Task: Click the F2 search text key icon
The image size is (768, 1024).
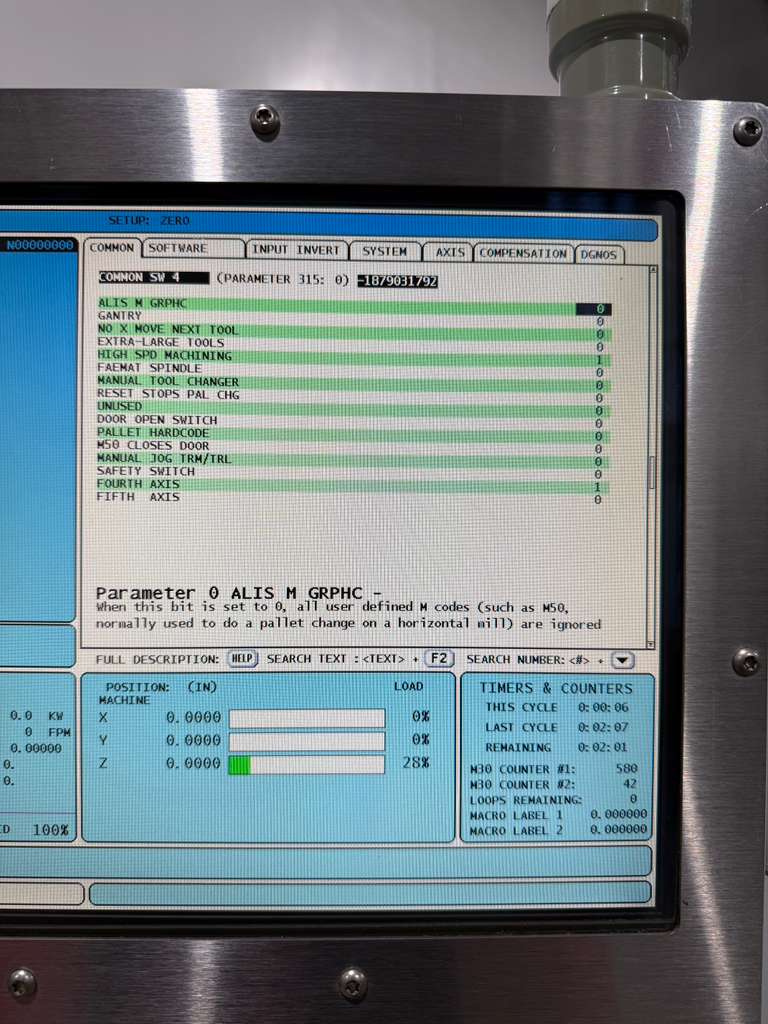Action: click(439, 659)
